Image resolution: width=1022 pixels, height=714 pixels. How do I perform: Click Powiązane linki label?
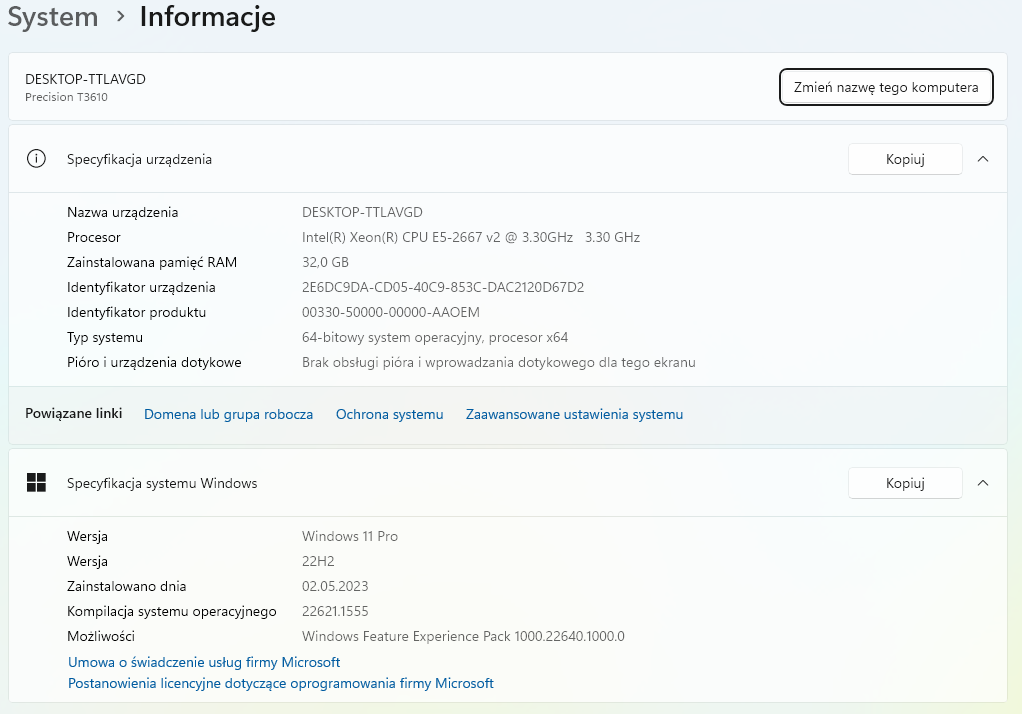(x=74, y=413)
